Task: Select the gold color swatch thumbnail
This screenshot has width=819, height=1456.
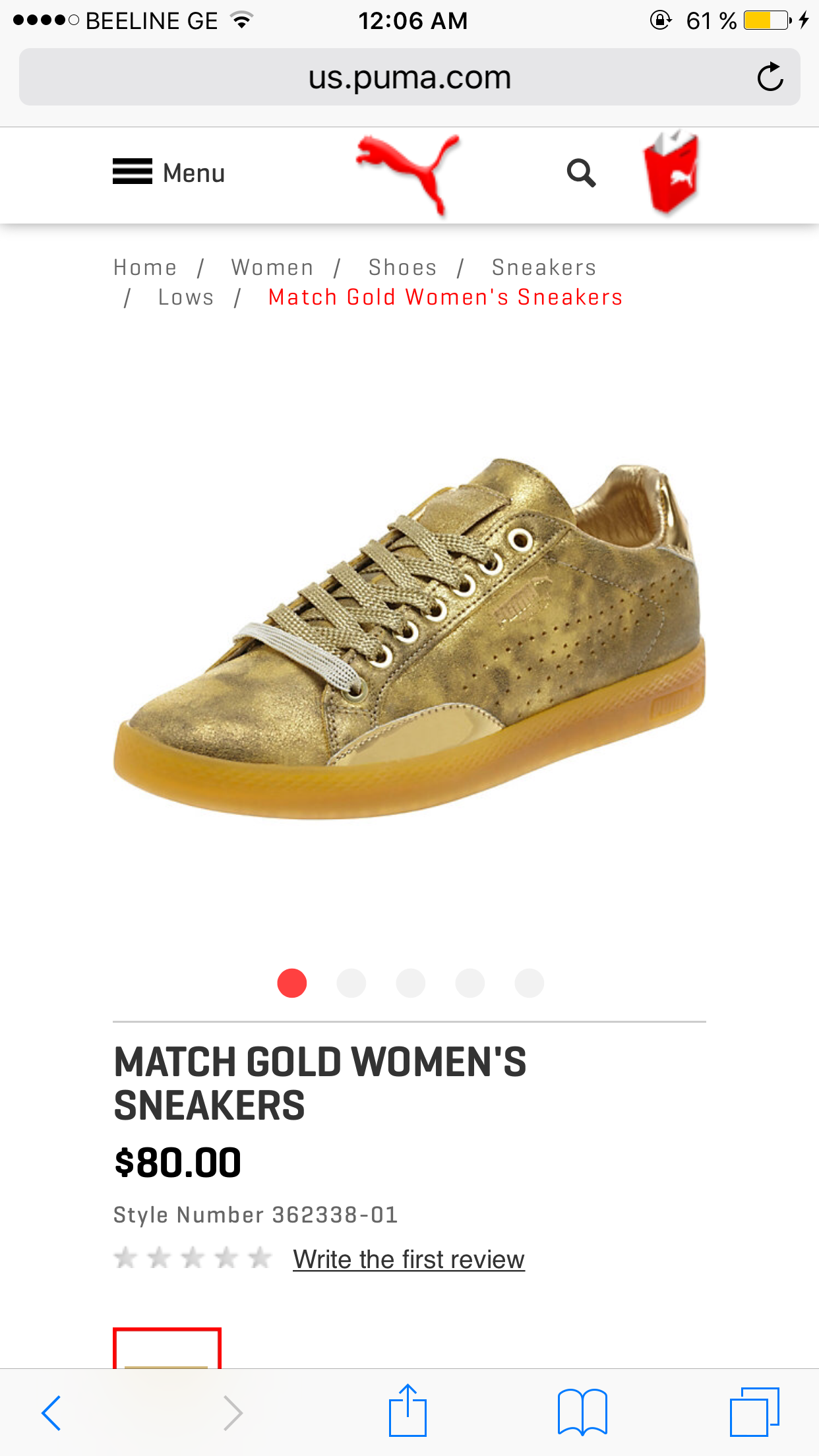Action: tap(167, 1348)
